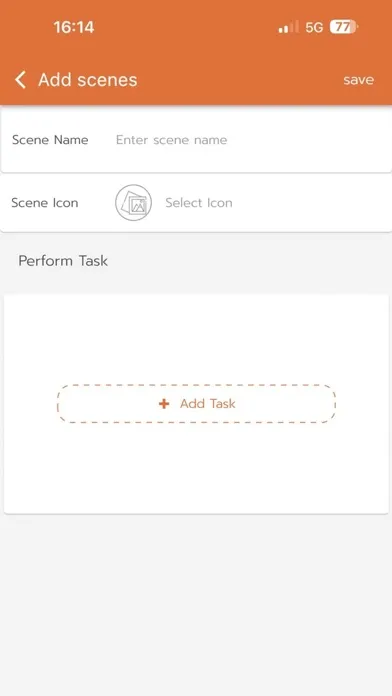Tap the Scene Icon label

[x=45, y=203]
